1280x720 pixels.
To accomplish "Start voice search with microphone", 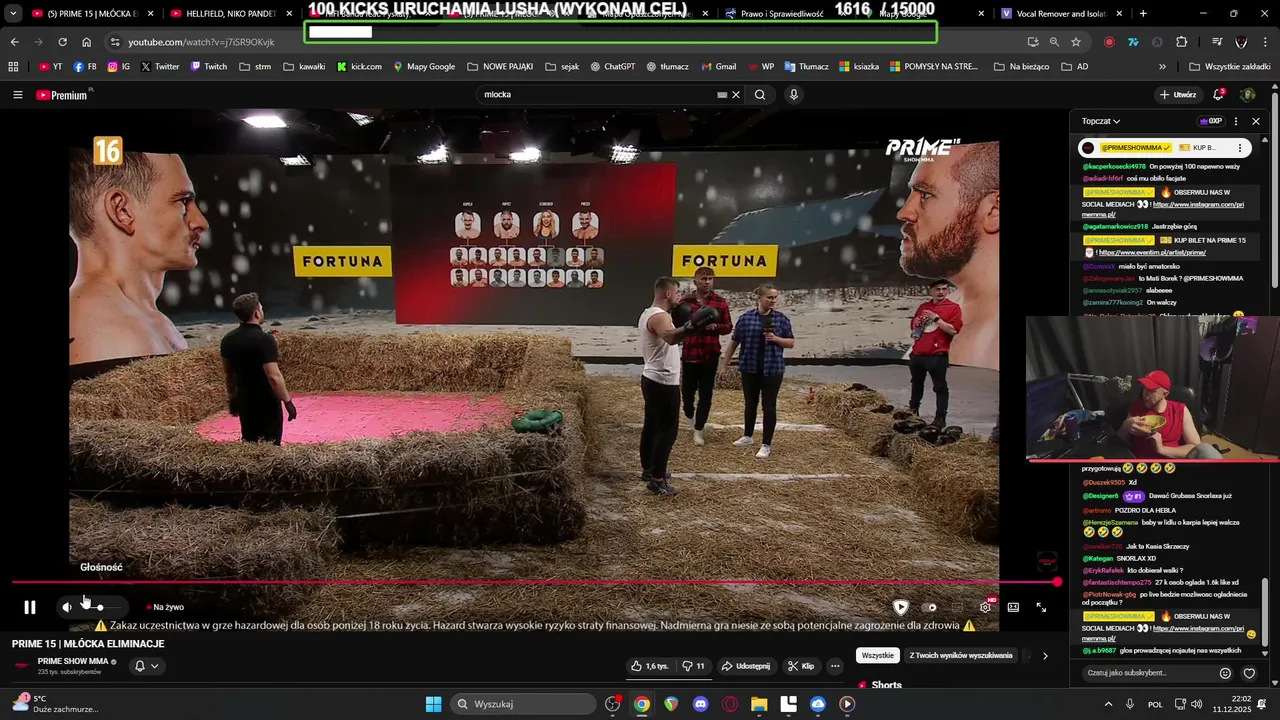I will (794, 95).
